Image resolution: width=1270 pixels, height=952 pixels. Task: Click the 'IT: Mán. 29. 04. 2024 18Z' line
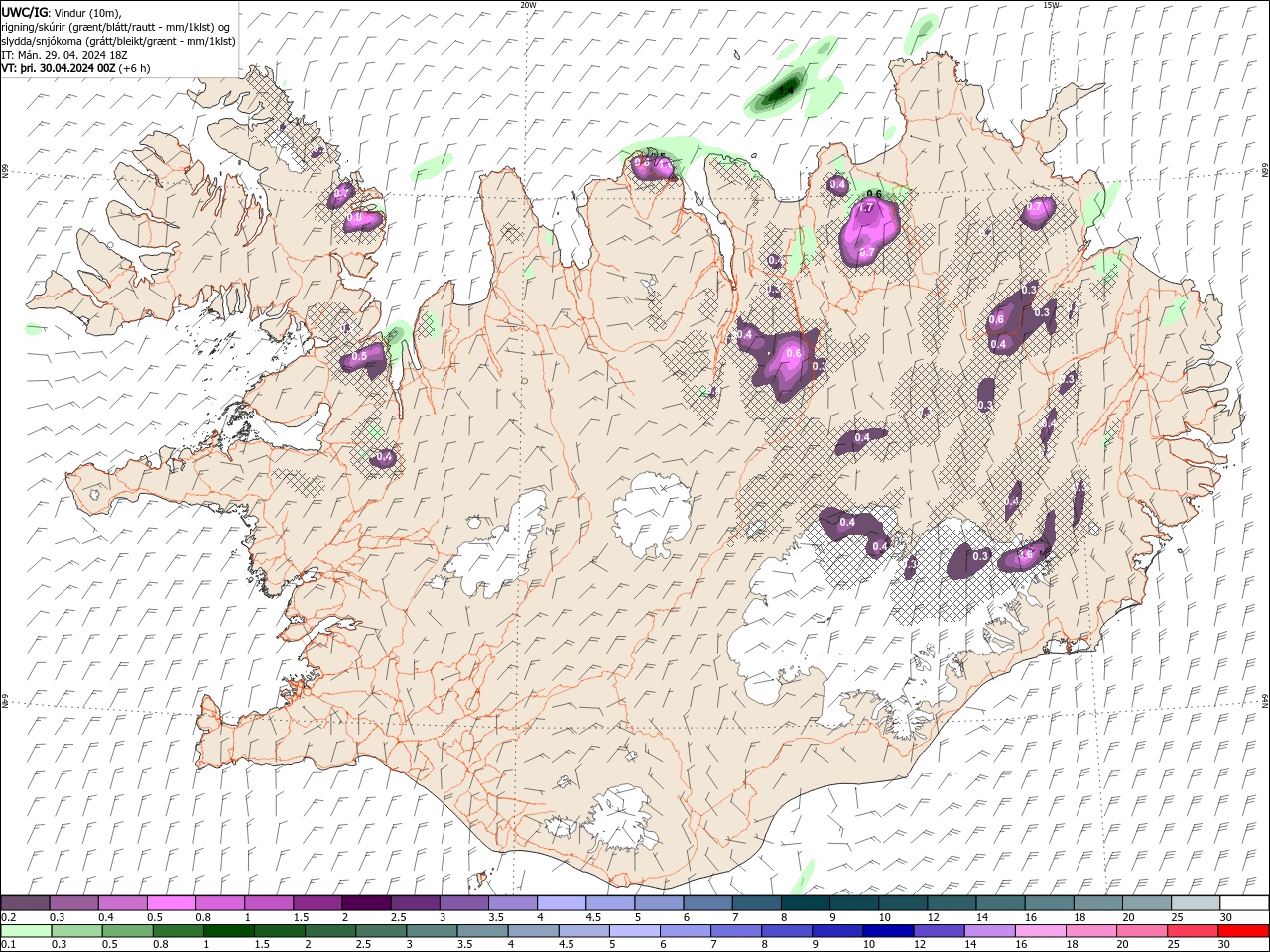pos(63,55)
